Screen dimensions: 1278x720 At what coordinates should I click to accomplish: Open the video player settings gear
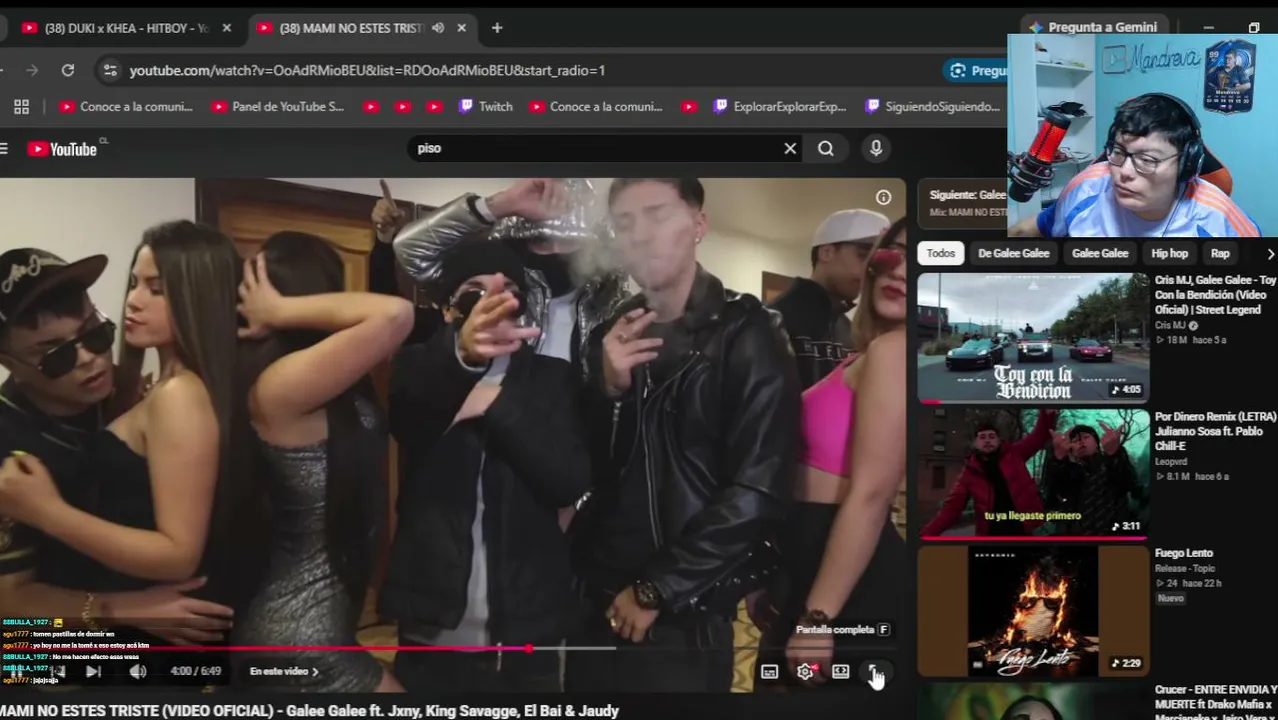(805, 671)
